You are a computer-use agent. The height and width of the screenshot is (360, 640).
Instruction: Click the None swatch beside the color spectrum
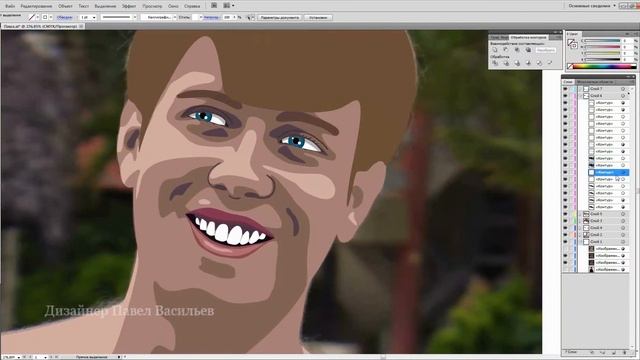pos(570,67)
